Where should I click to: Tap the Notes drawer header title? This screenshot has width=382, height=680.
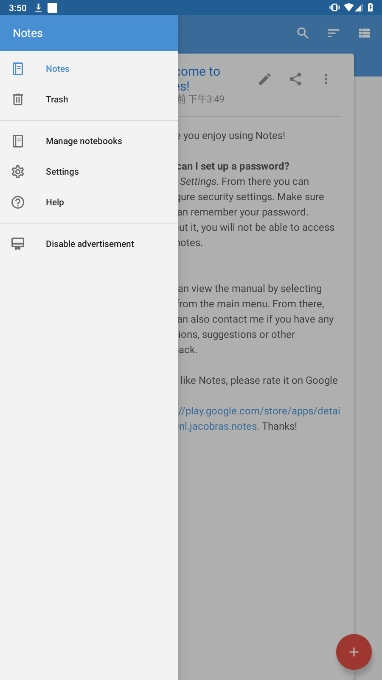[x=28, y=33]
